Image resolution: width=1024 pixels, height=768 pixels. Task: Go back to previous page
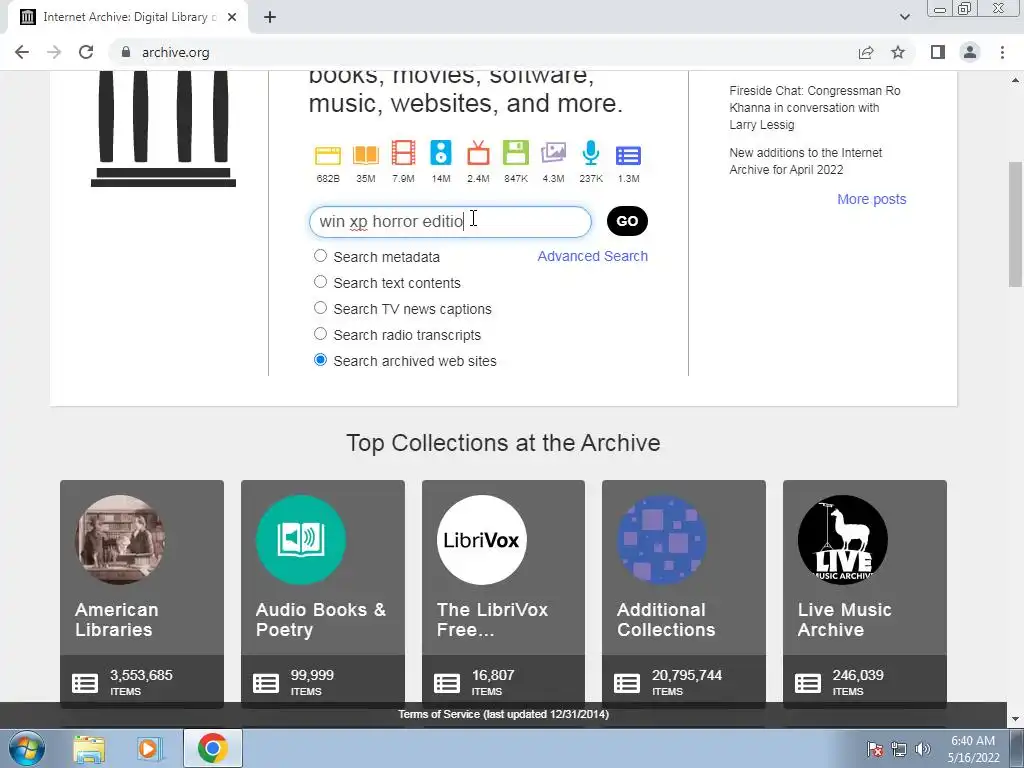point(22,52)
